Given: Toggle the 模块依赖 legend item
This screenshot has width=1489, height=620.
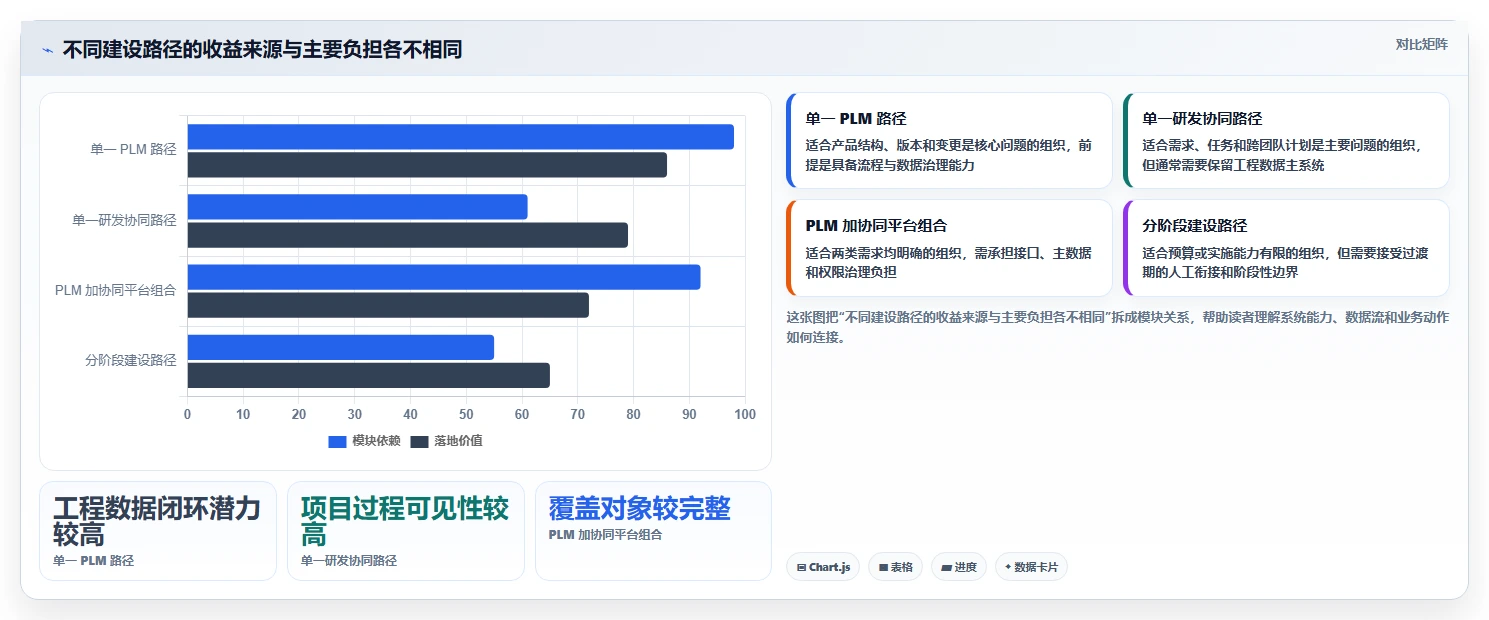Looking at the screenshot, I should pyautogui.click(x=364, y=441).
